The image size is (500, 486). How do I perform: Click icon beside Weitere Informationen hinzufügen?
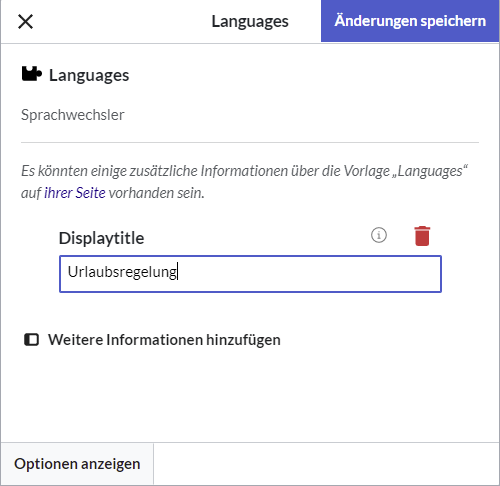[31, 340]
